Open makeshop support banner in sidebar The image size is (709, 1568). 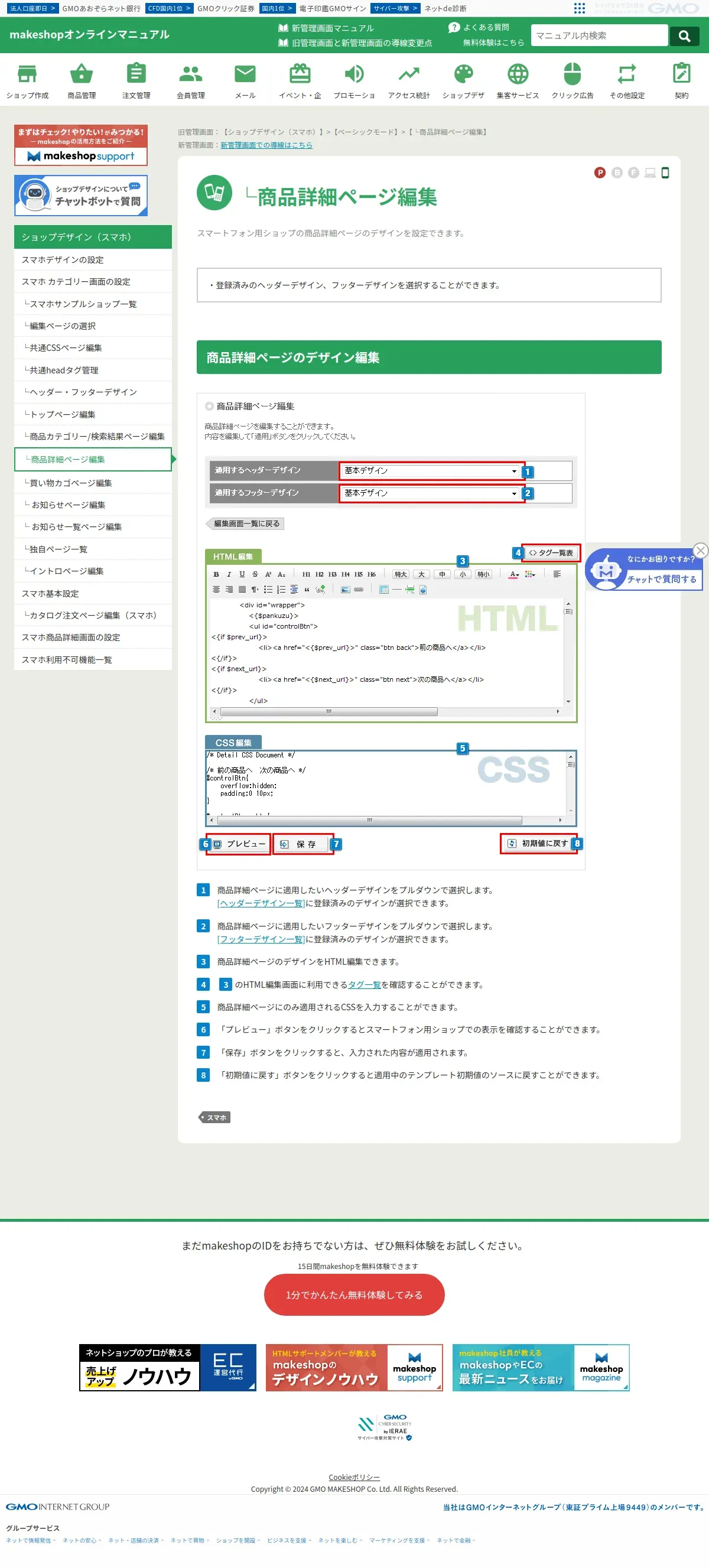(x=81, y=145)
